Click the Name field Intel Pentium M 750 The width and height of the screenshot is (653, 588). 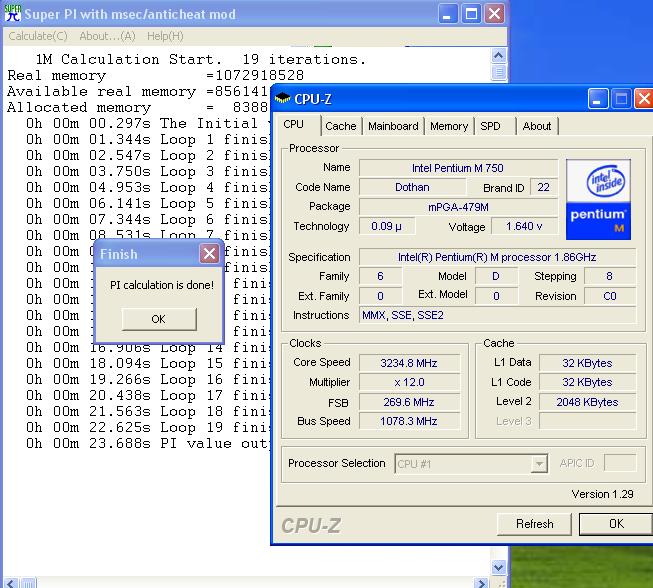tap(458, 168)
